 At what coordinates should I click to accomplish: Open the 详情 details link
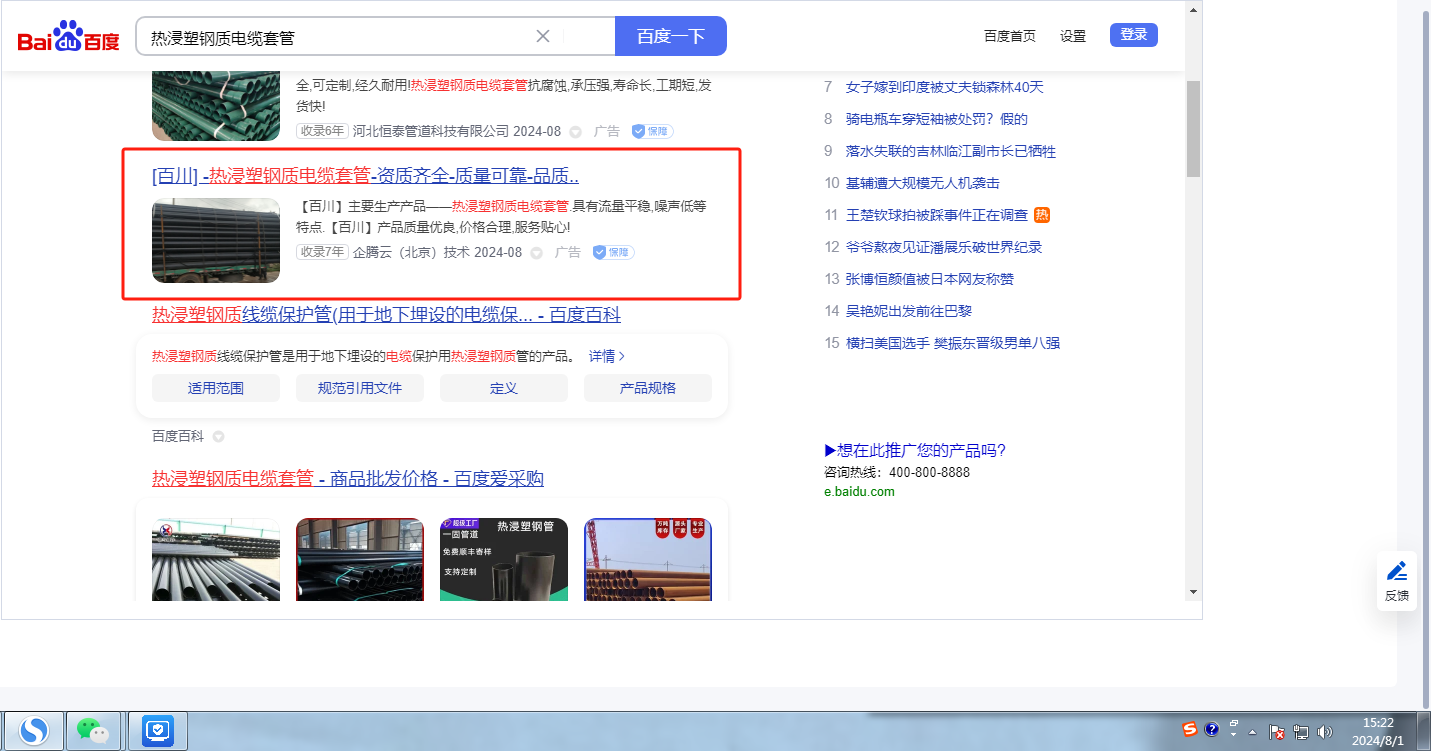tap(607, 356)
